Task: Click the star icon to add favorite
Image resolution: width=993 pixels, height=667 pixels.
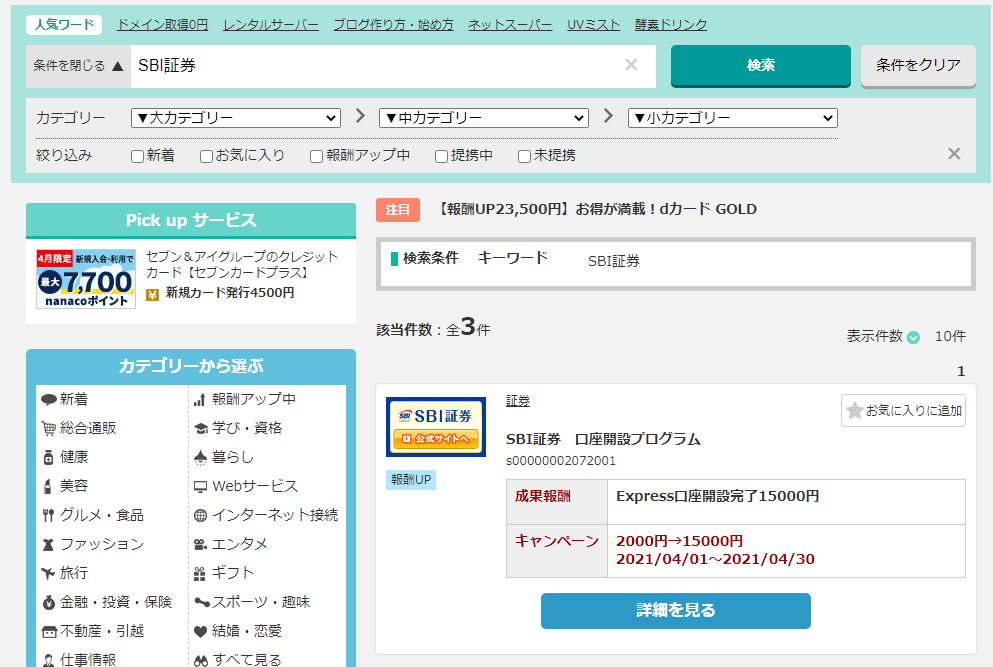Action: (x=854, y=410)
